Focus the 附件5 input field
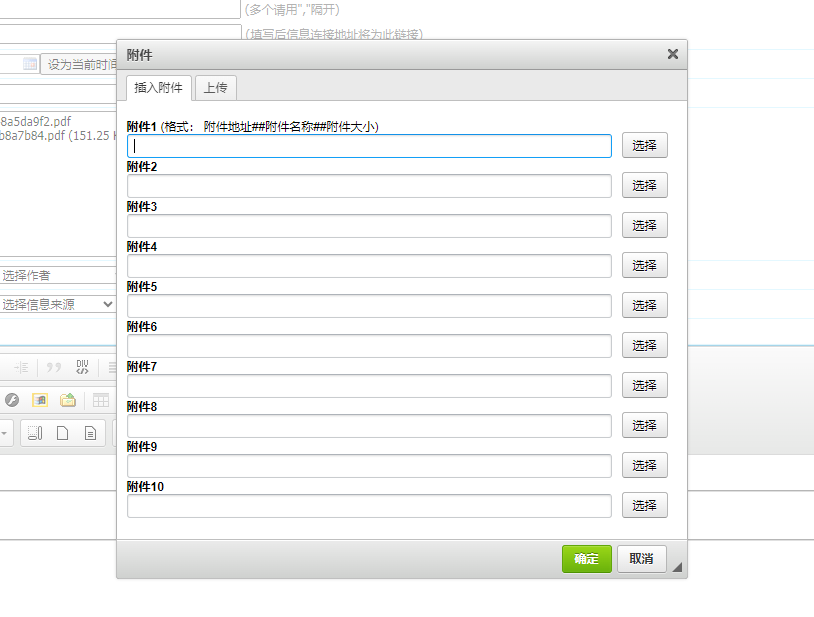Viewport: 814px width, 617px height. click(x=369, y=306)
